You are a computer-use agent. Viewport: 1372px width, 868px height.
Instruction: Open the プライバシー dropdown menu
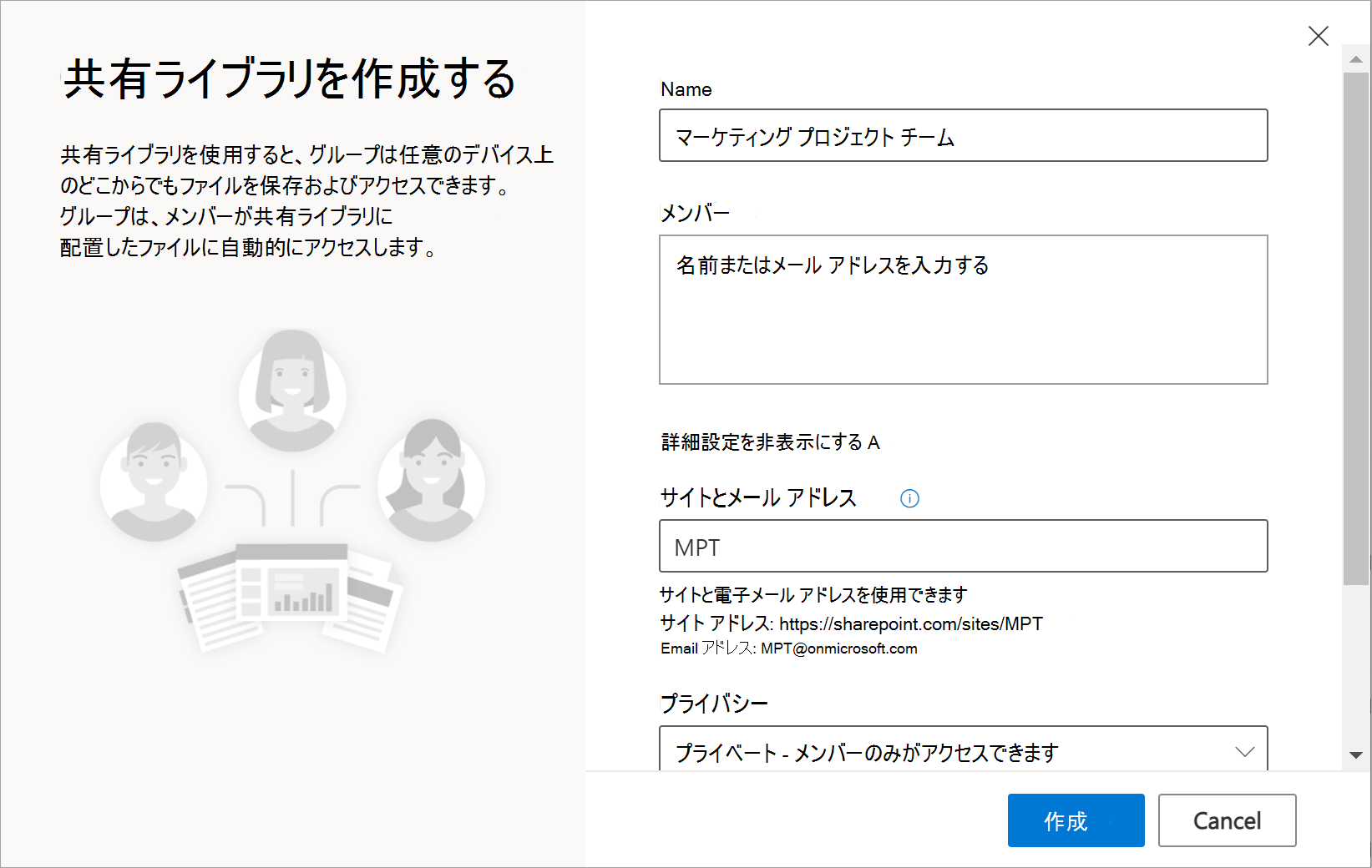pos(963,749)
